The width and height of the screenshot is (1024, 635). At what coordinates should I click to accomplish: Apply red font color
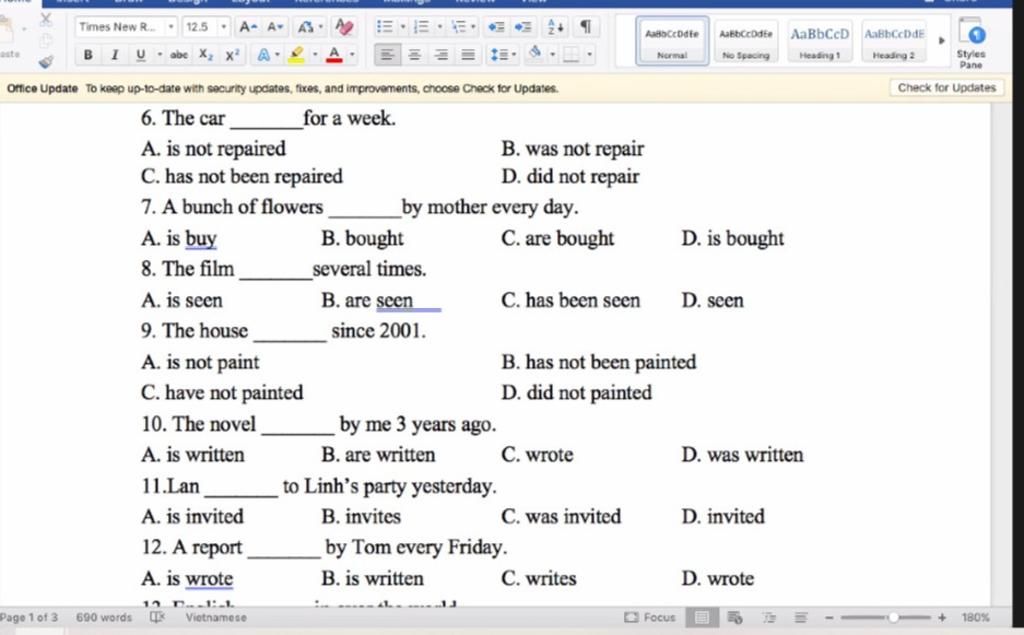pyautogui.click(x=334, y=55)
